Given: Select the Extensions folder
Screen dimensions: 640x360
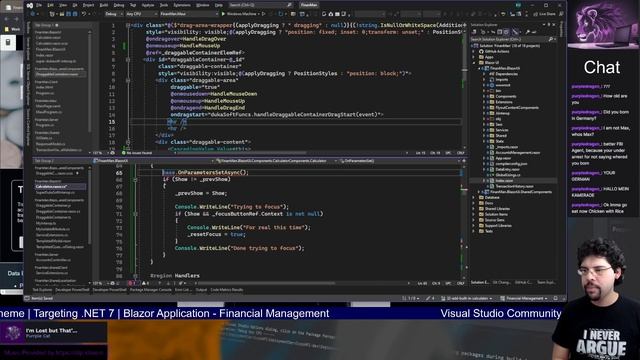Looking at the screenshot, I should pyautogui.click(x=504, y=102).
